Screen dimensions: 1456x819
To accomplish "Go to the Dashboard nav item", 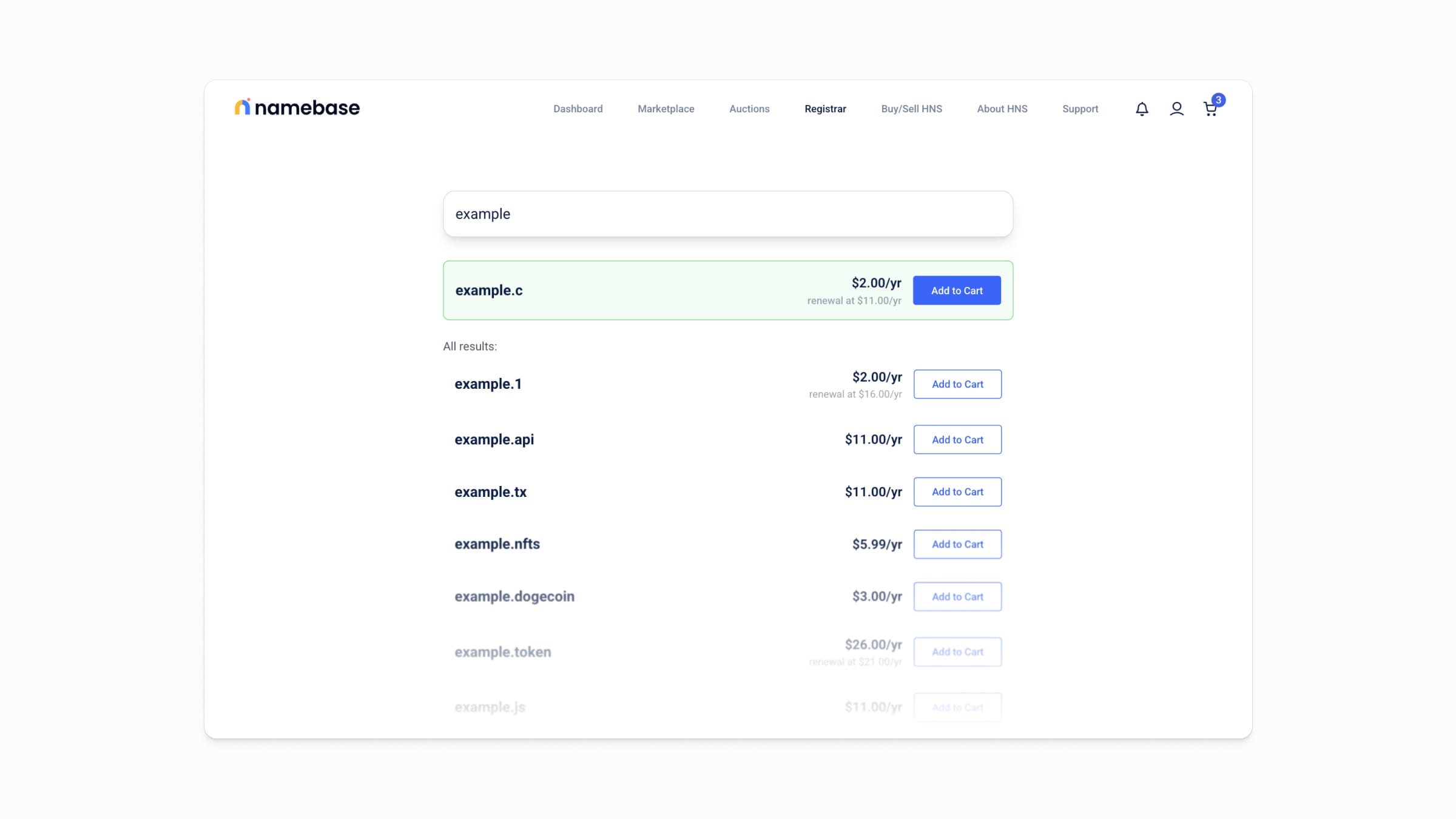I will [578, 109].
